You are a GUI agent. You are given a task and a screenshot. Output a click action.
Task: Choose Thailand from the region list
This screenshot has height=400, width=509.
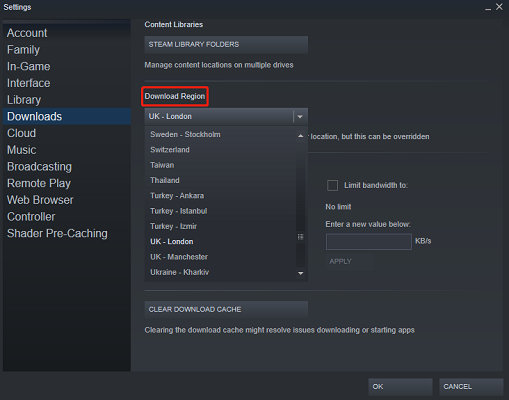pyautogui.click(x=221, y=180)
